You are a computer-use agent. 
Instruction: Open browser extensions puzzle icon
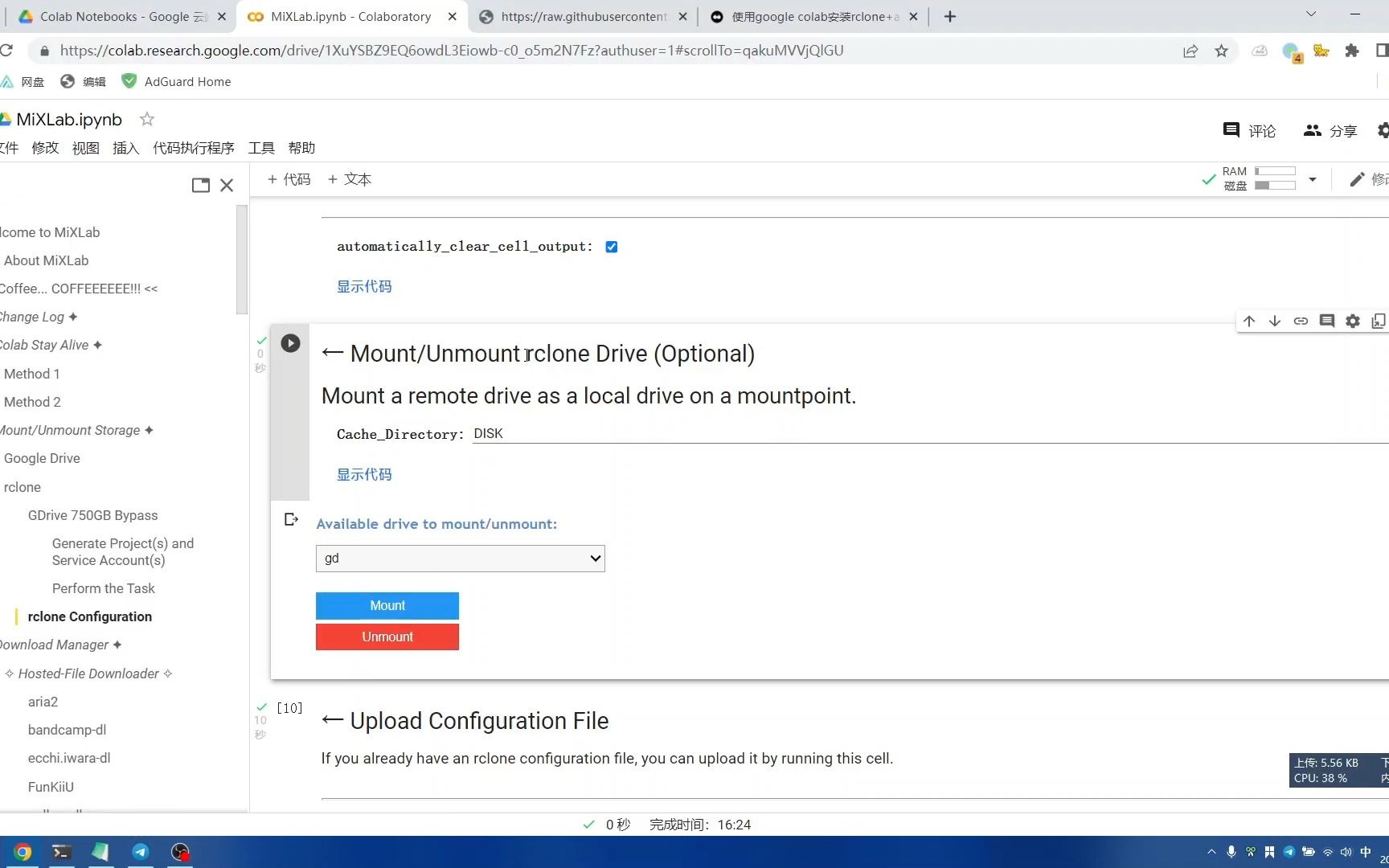tap(1352, 51)
